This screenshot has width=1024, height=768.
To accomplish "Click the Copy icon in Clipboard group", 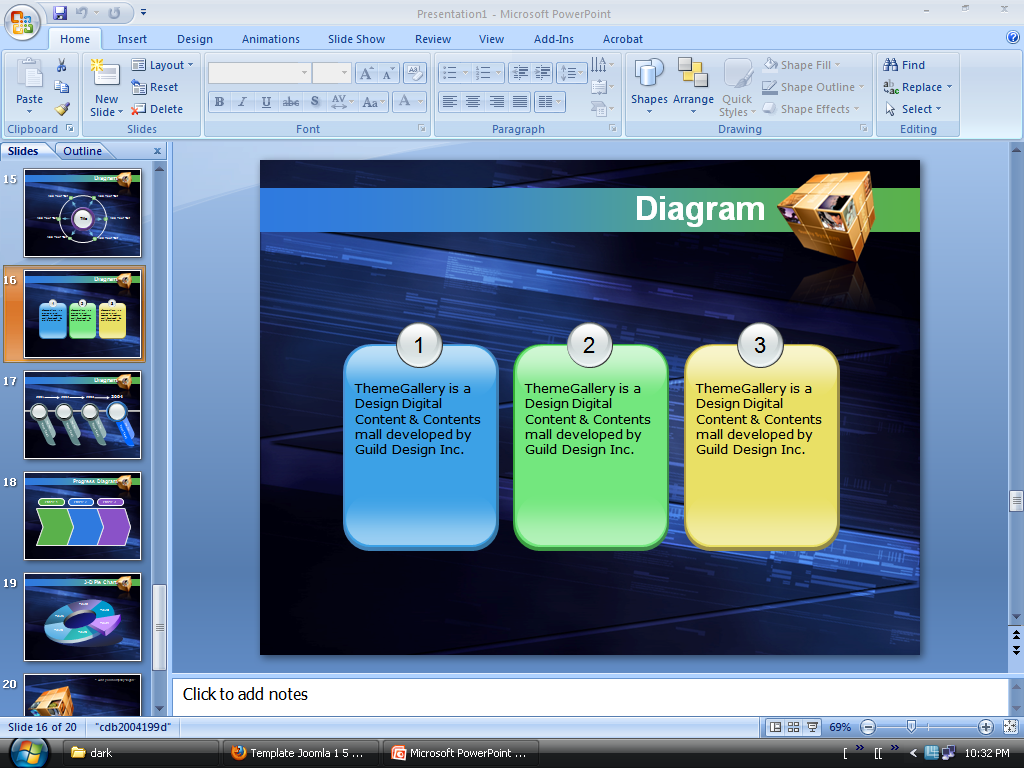I will tap(61, 86).
